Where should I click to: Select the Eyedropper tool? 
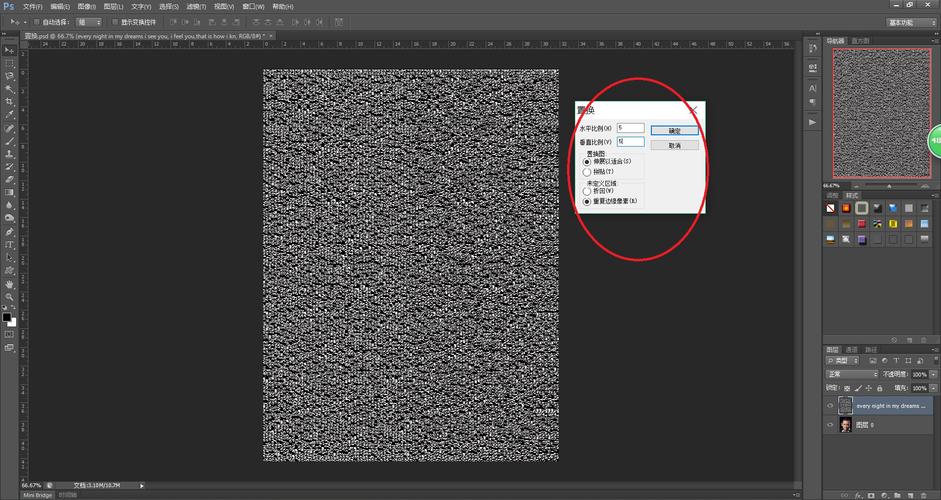click(9, 115)
